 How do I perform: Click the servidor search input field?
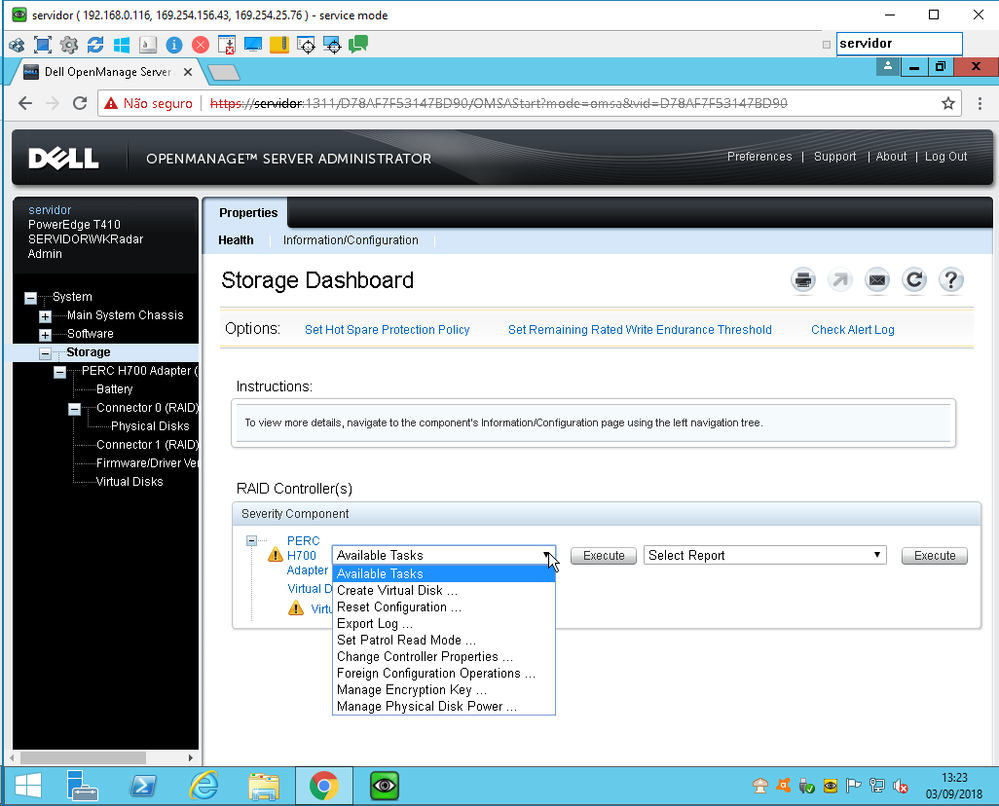[899, 44]
